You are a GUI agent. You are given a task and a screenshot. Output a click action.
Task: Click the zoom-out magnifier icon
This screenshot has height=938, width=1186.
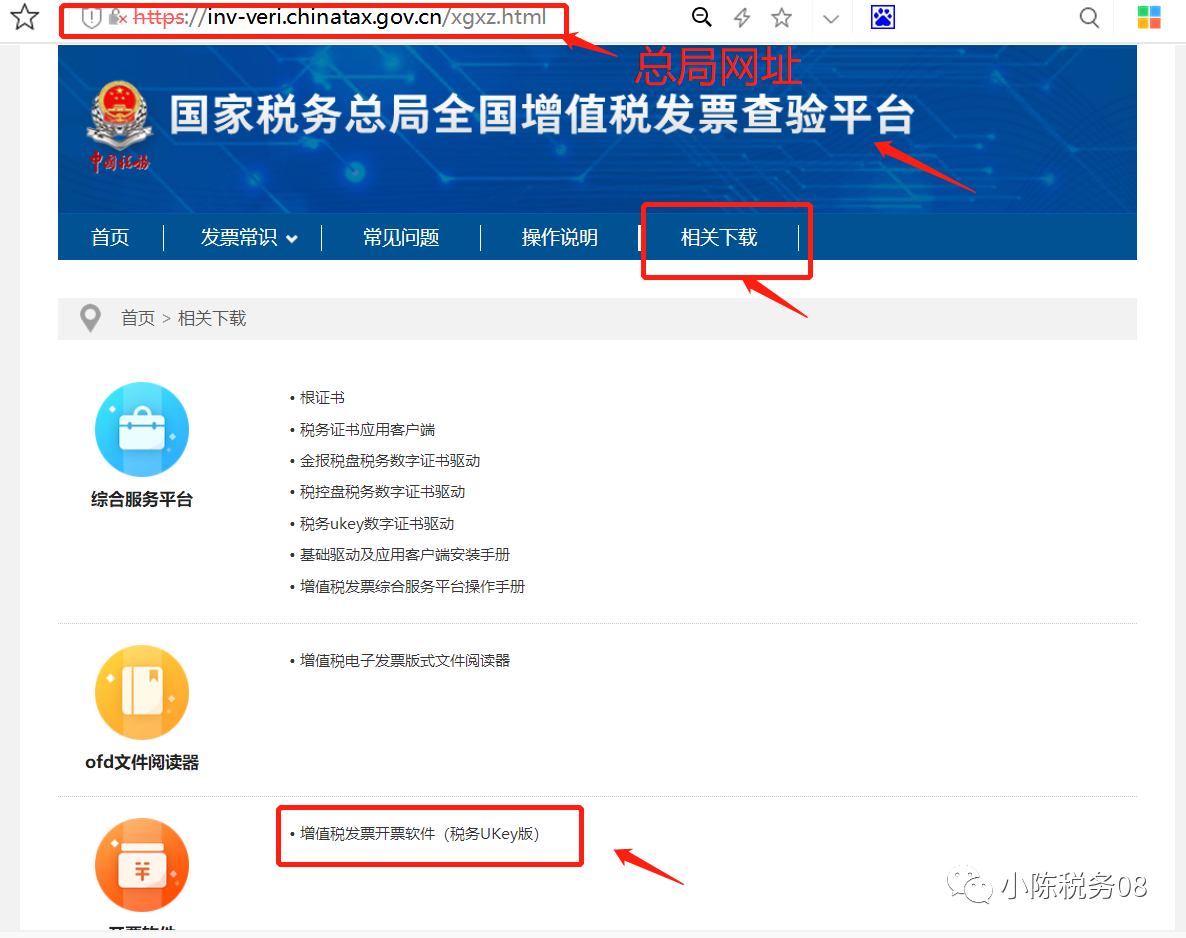tap(702, 17)
